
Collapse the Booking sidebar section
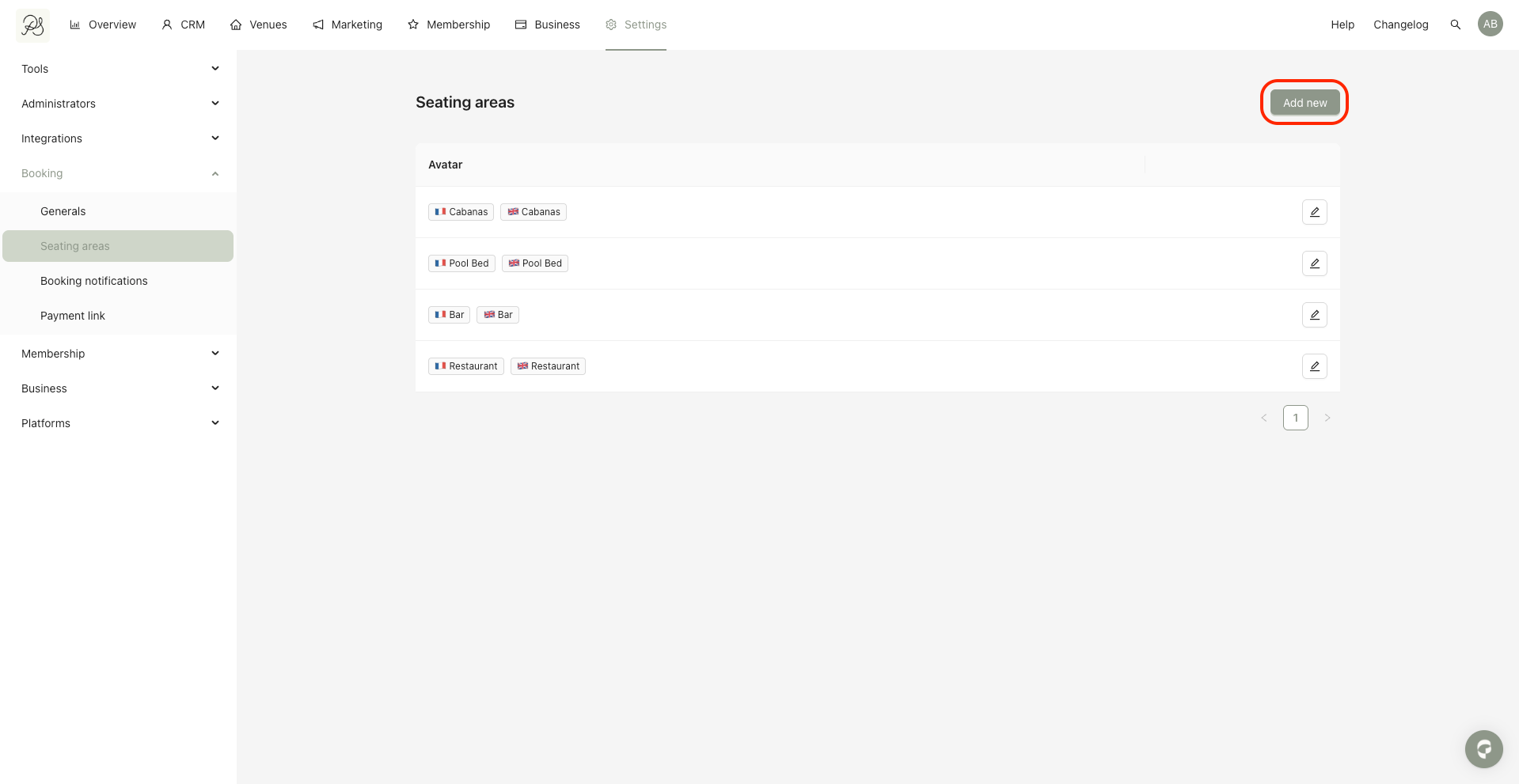(119, 173)
